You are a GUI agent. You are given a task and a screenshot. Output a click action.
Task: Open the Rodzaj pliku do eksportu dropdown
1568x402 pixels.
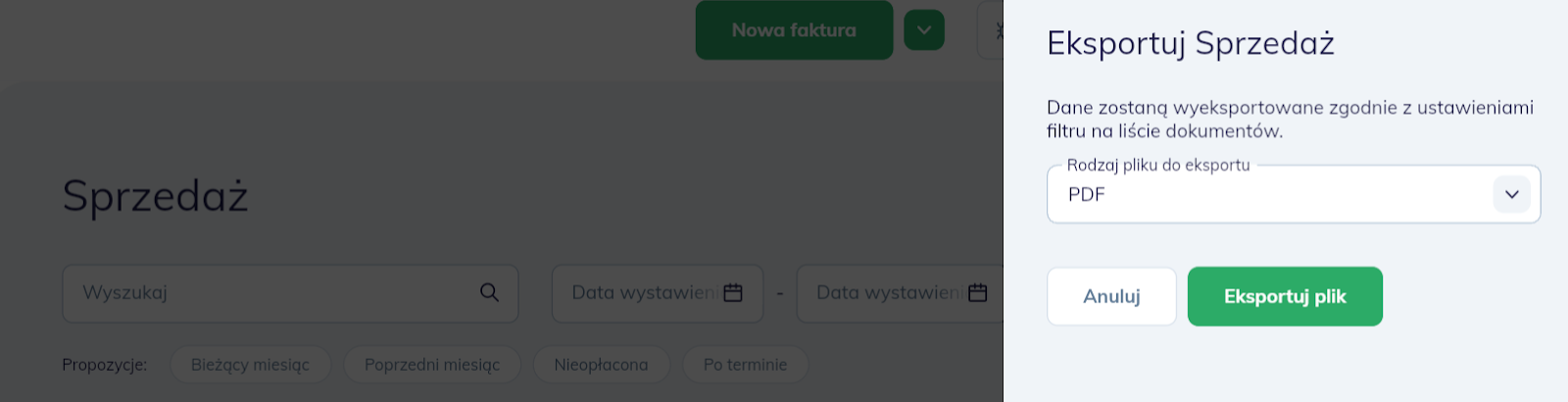(x=1294, y=194)
